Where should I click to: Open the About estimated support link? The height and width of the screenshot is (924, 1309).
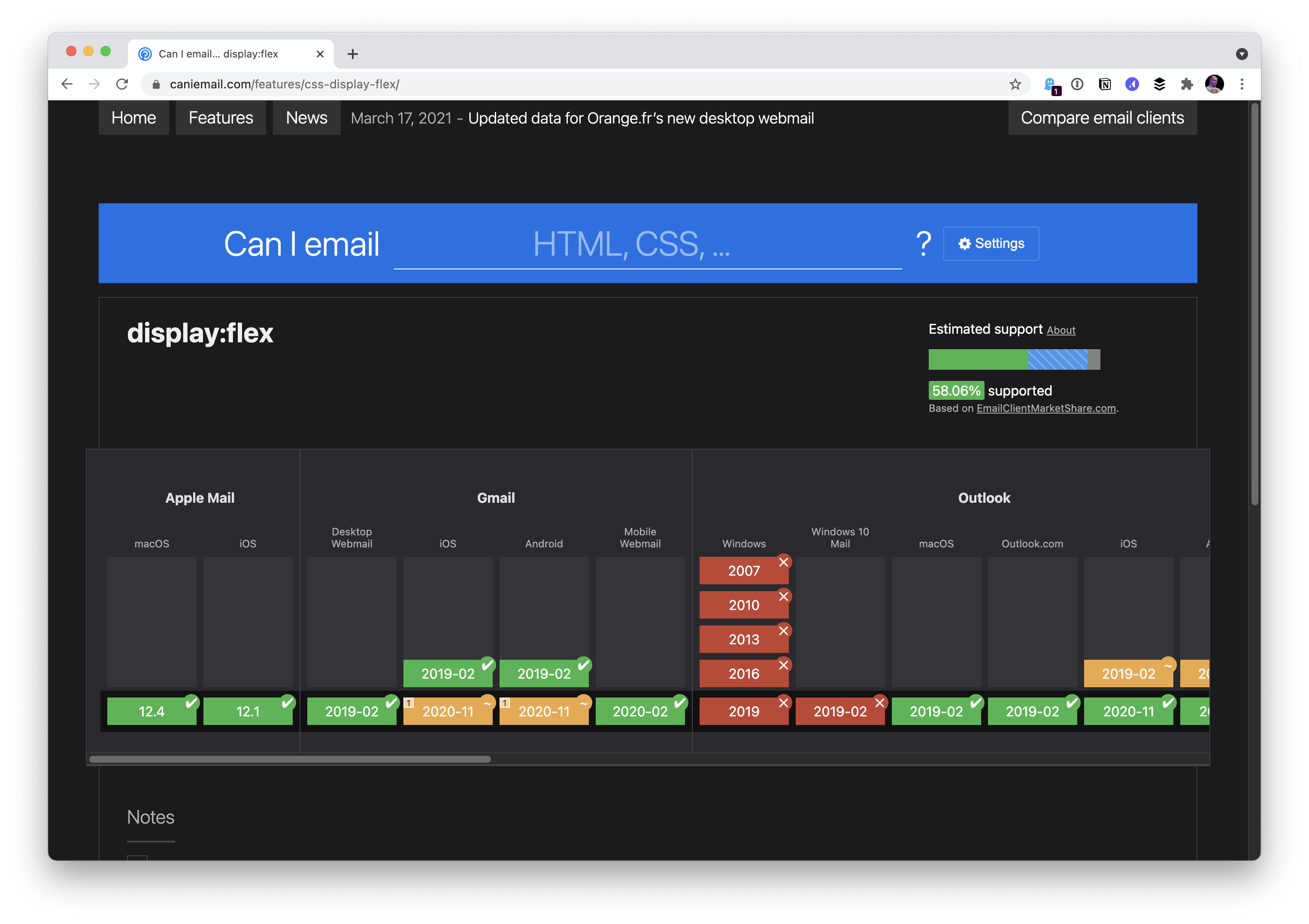point(1061,330)
